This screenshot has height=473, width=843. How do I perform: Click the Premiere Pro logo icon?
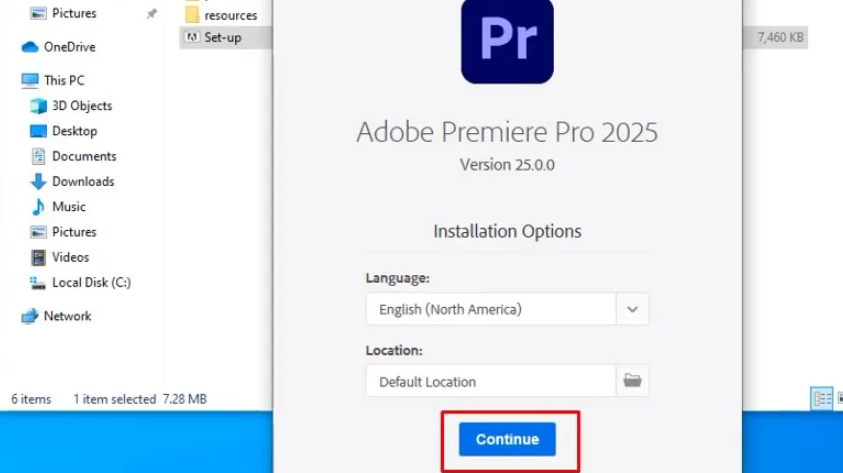(x=507, y=38)
